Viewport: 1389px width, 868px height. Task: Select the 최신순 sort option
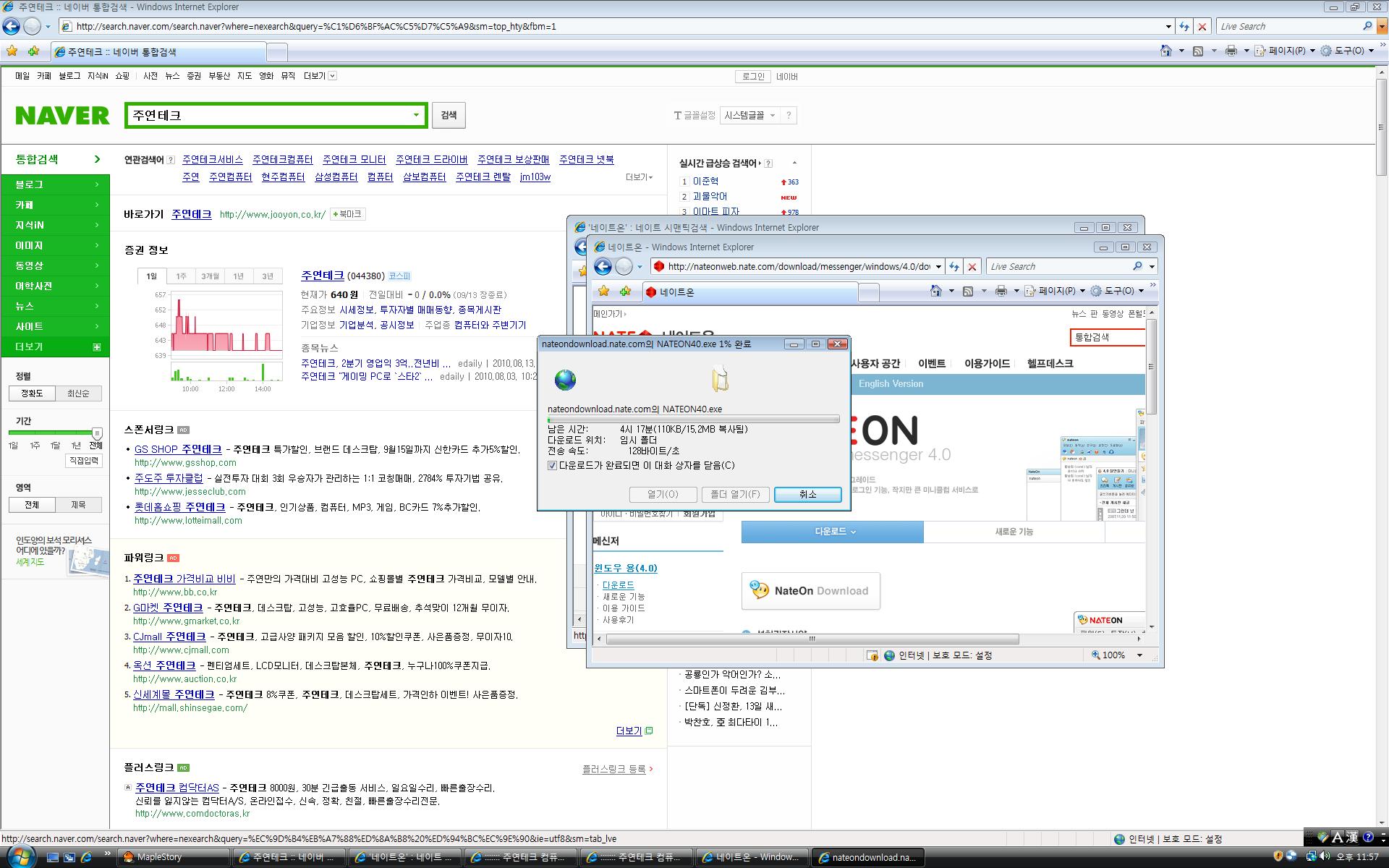point(78,393)
